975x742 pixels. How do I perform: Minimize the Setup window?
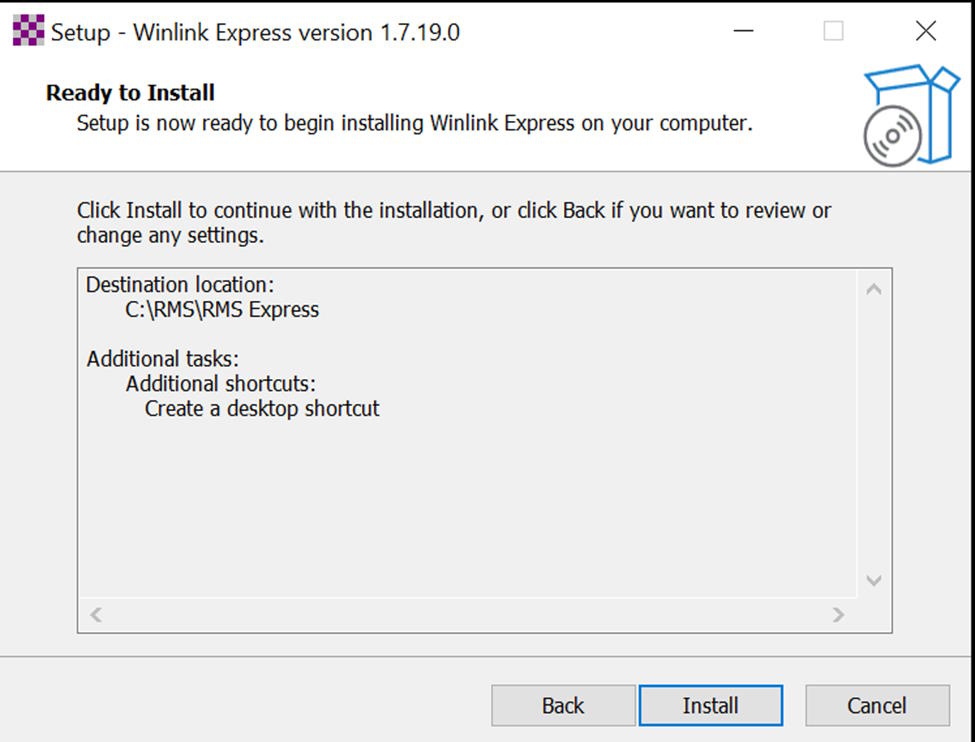743,32
